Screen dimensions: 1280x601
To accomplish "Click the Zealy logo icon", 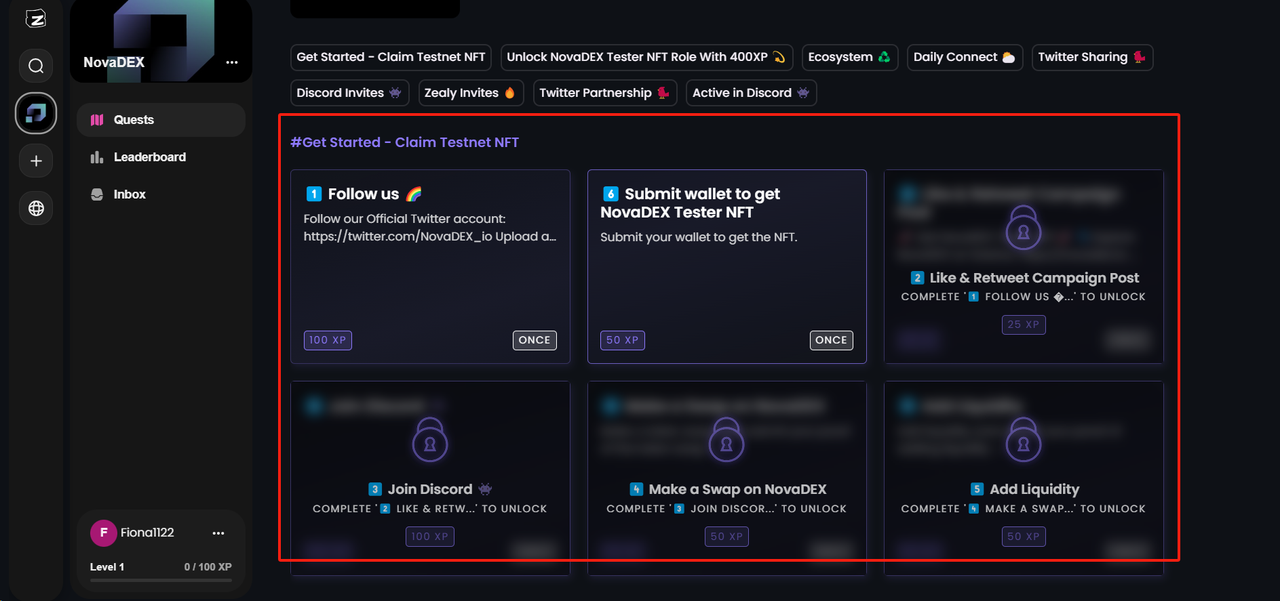I will click(36, 18).
